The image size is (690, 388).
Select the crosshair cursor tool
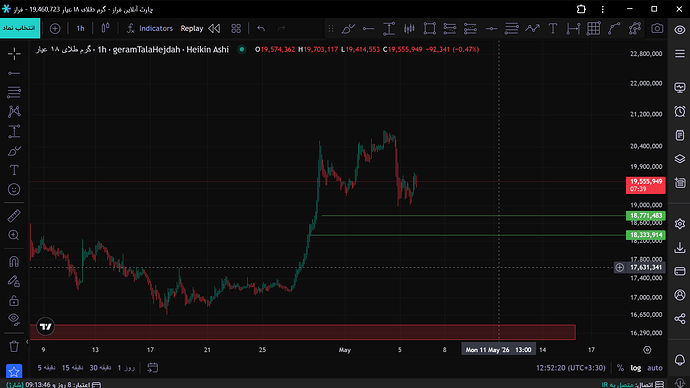pyautogui.click(x=14, y=54)
